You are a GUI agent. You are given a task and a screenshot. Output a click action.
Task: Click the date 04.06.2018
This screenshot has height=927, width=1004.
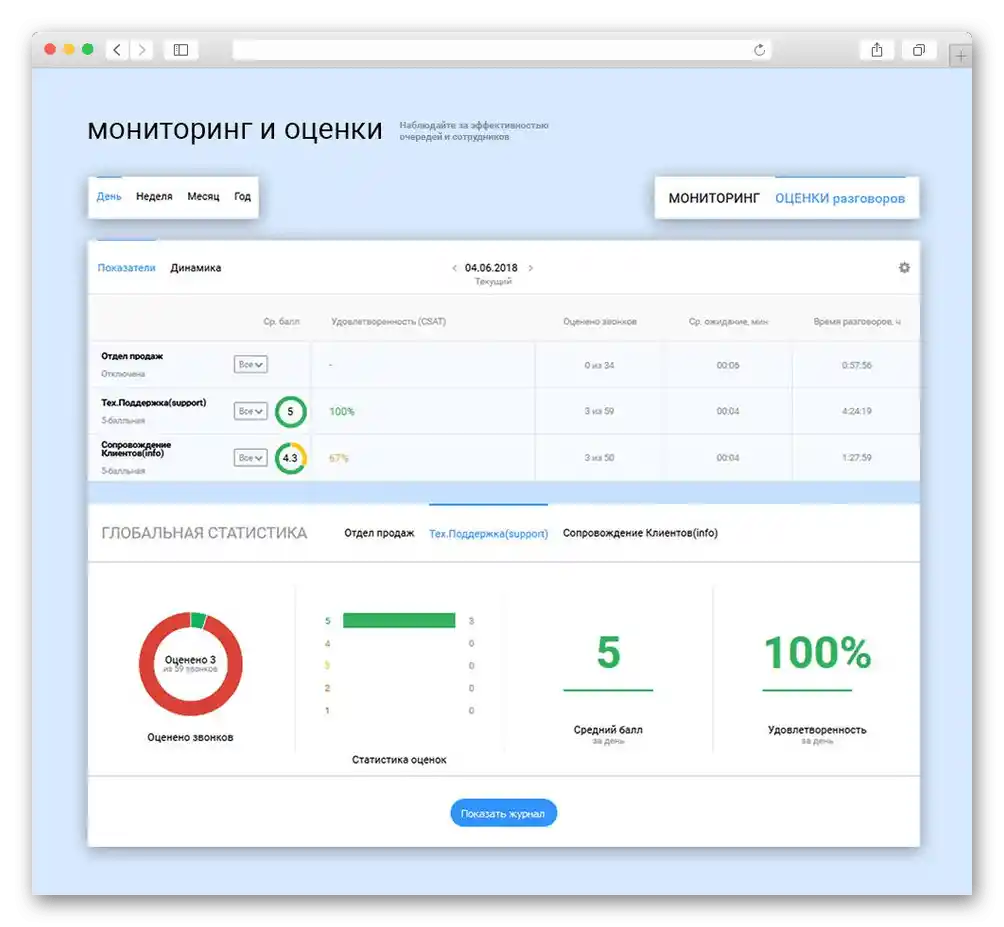(491, 268)
